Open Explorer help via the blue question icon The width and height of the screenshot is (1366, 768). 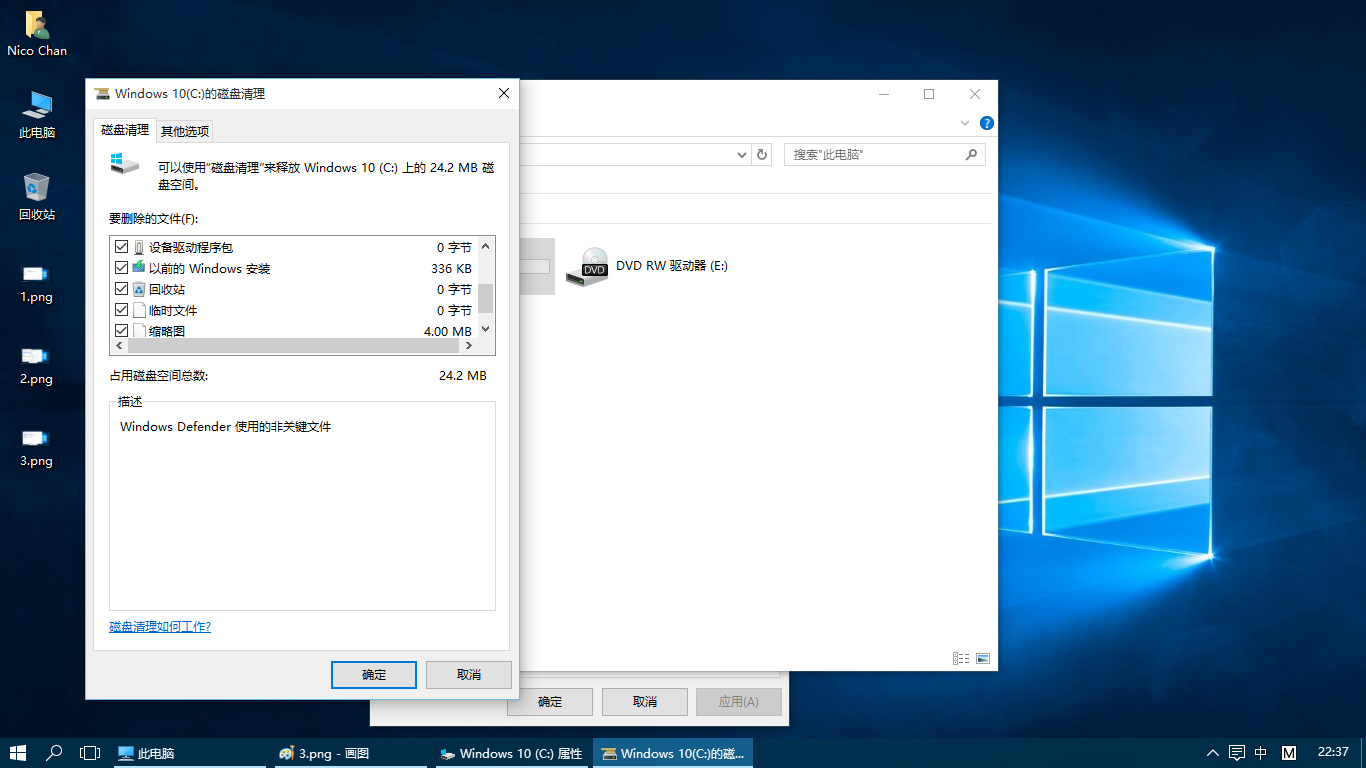[986, 123]
